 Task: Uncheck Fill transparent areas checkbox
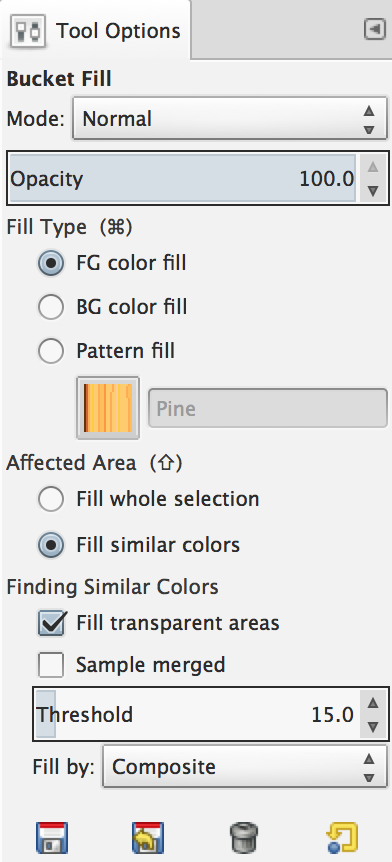[x=52, y=624]
